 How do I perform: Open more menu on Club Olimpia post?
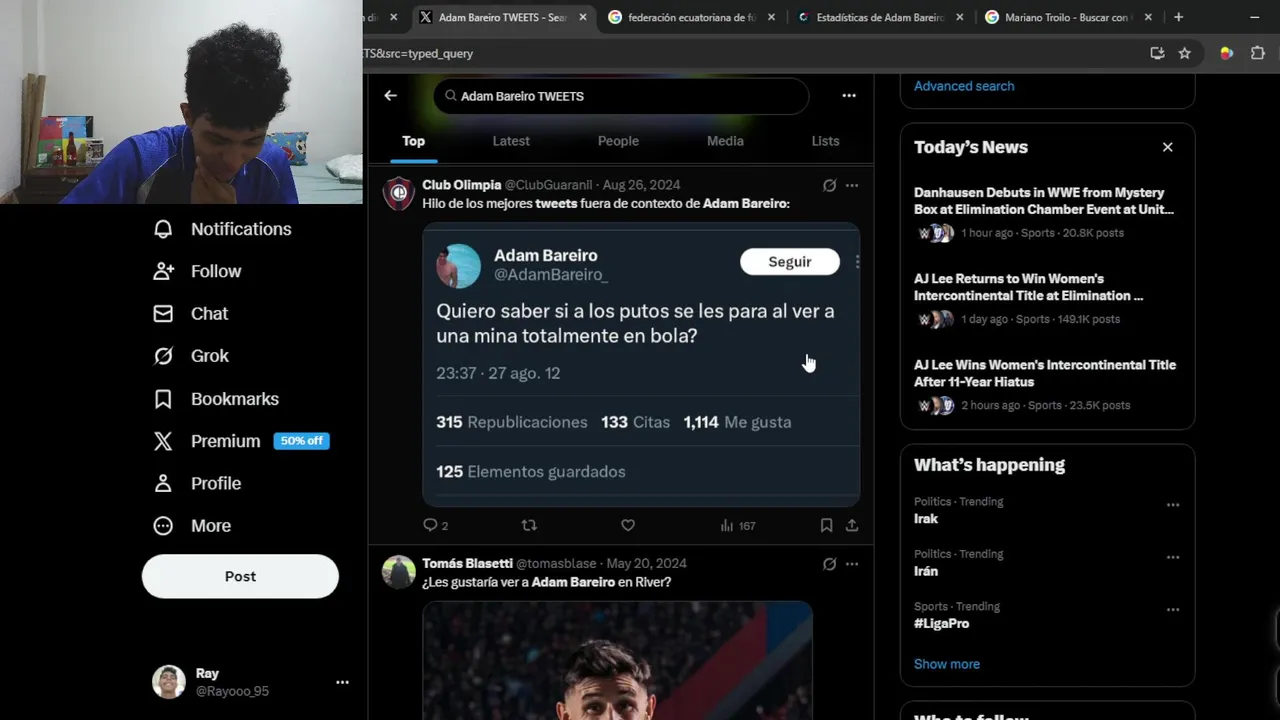tap(852, 185)
